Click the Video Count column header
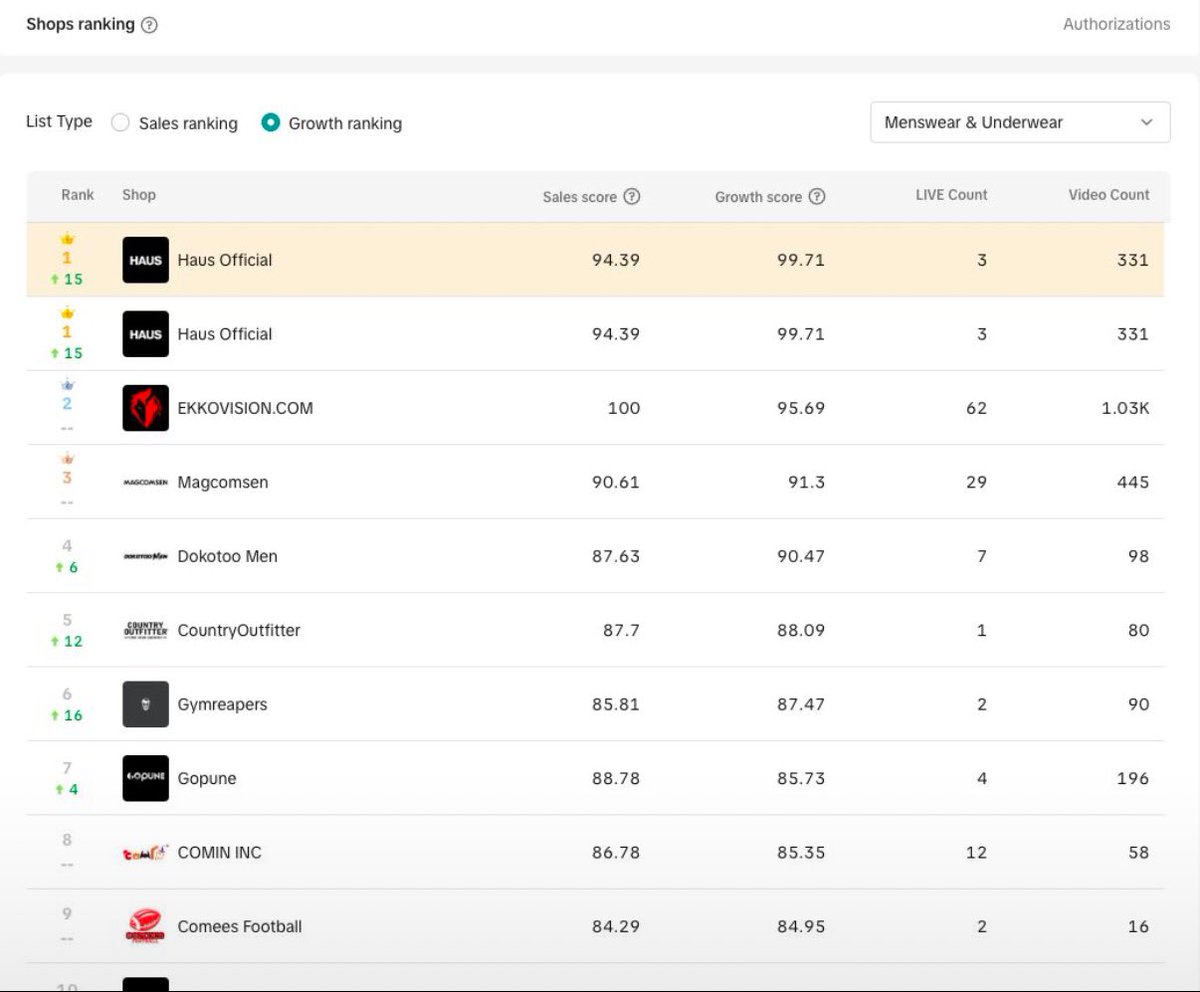 1109,195
